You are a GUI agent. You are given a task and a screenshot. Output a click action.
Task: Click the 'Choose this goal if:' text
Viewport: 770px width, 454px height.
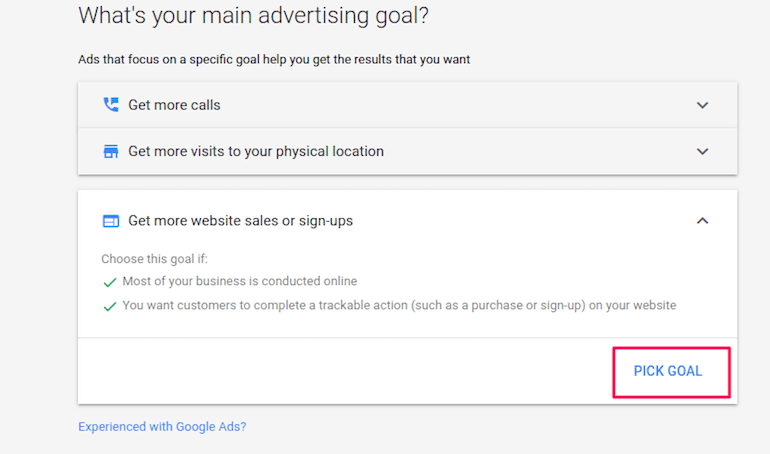(x=154, y=259)
